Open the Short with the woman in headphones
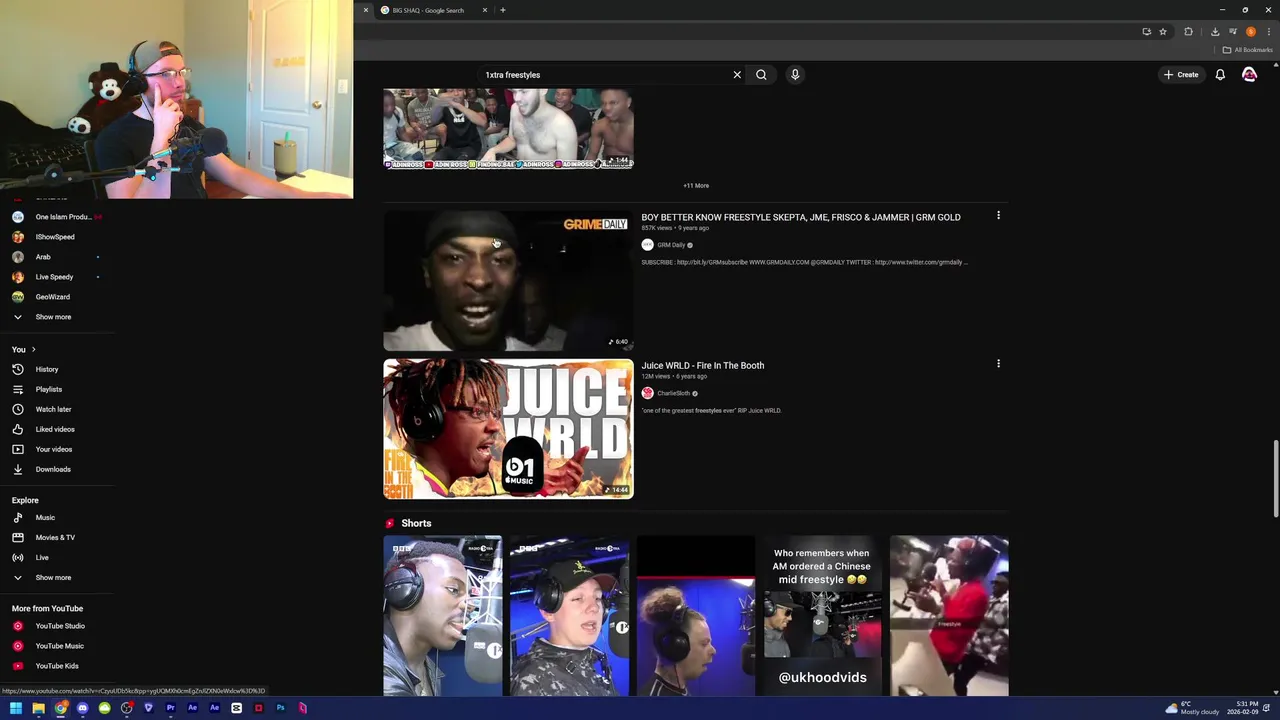The height and width of the screenshot is (720, 1280). tap(696, 616)
